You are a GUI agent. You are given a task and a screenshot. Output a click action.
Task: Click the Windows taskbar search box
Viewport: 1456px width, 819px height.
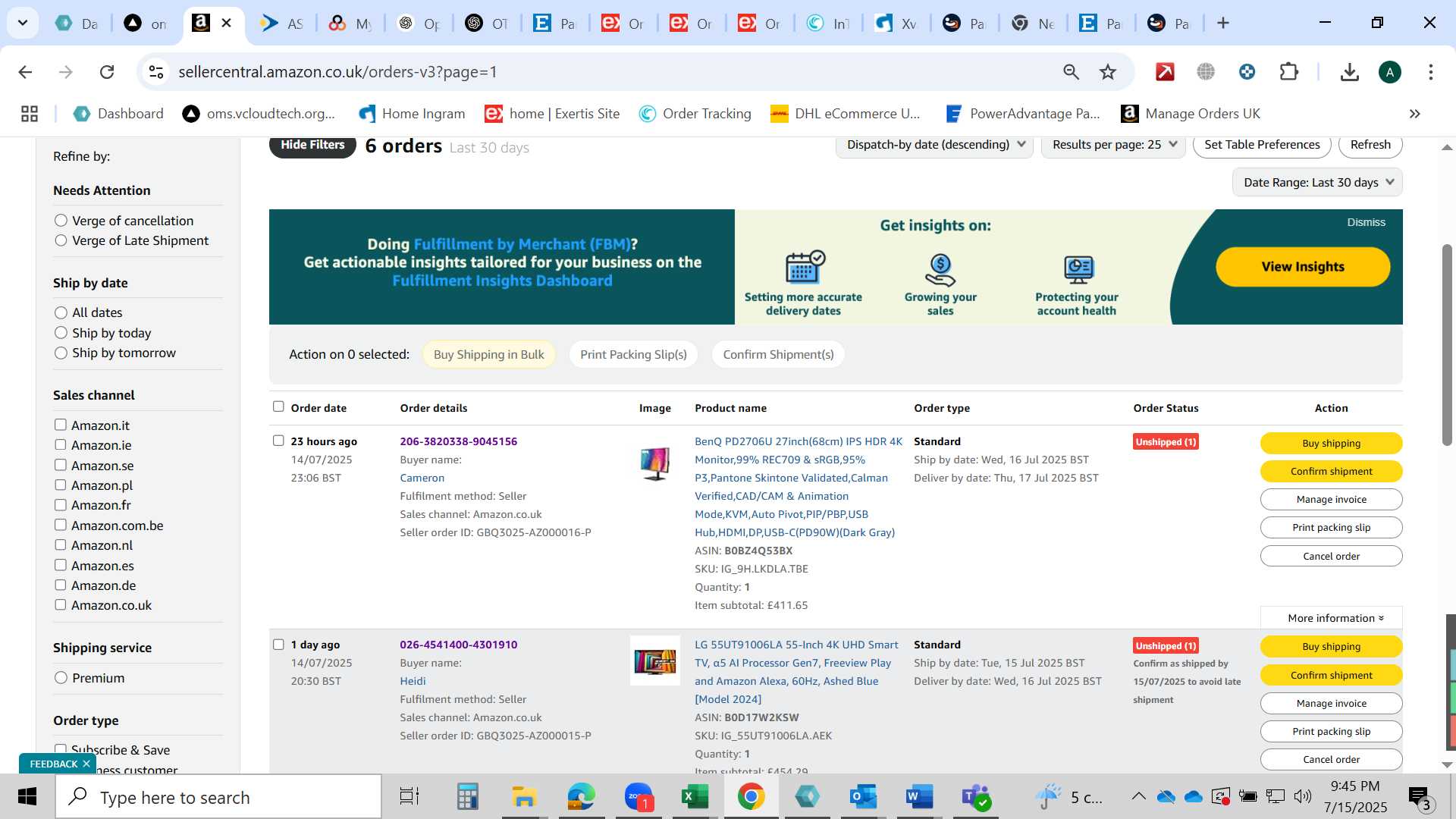218,797
